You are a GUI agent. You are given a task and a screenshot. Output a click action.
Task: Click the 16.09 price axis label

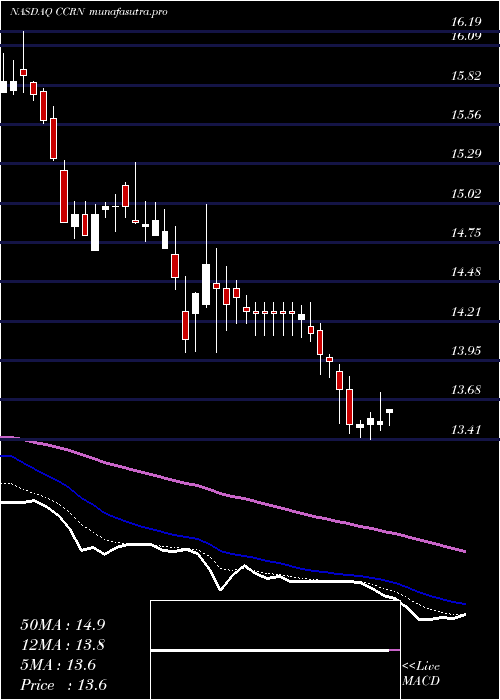pos(466,37)
